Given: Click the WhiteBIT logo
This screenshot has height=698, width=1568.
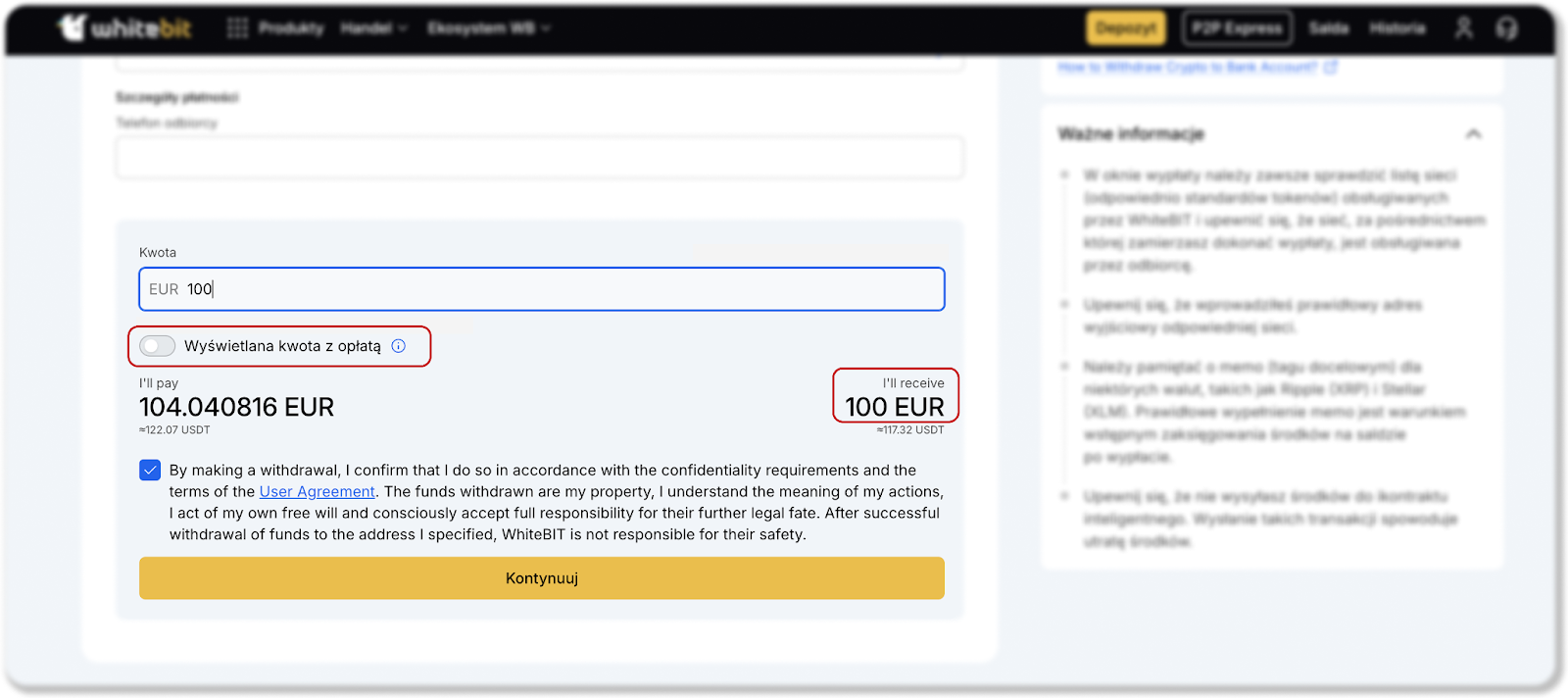Looking at the screenshot, I should [124, 27].
